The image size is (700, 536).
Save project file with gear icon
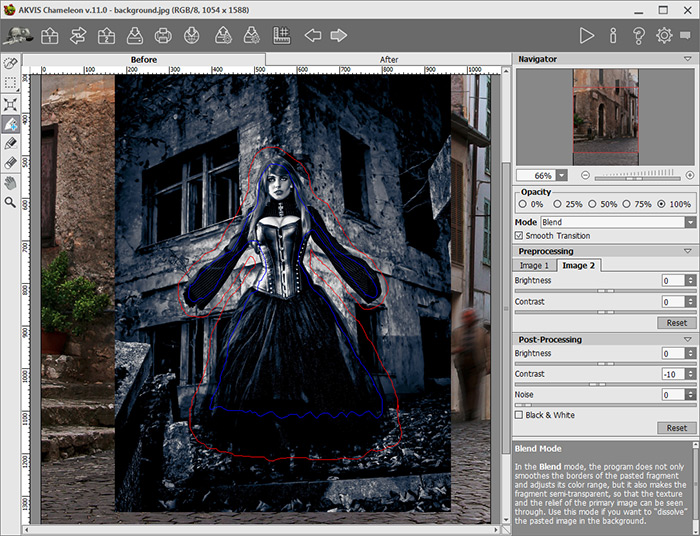pyautogui.click(x=252, y=36)
